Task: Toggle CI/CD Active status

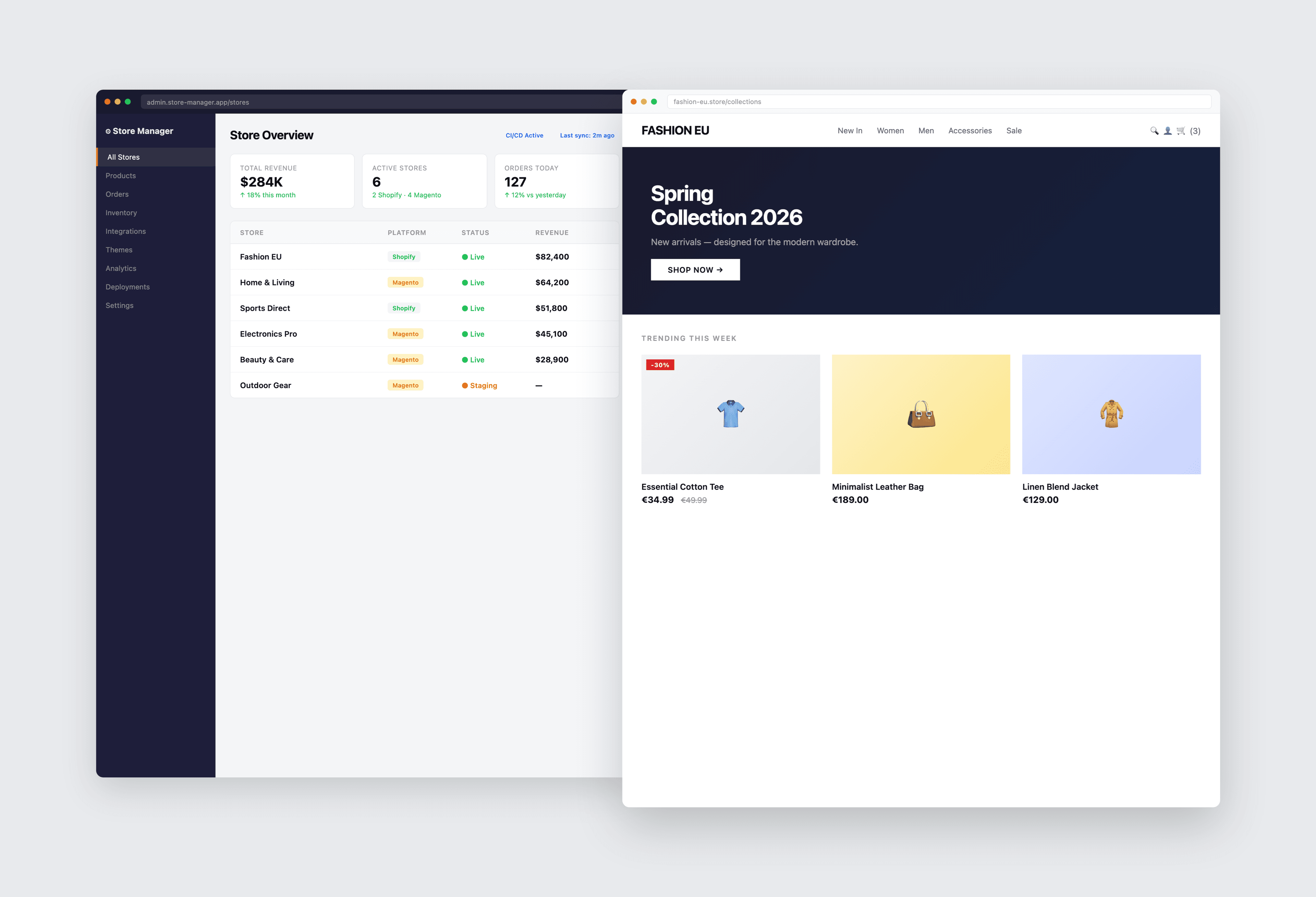Action: 524,135
